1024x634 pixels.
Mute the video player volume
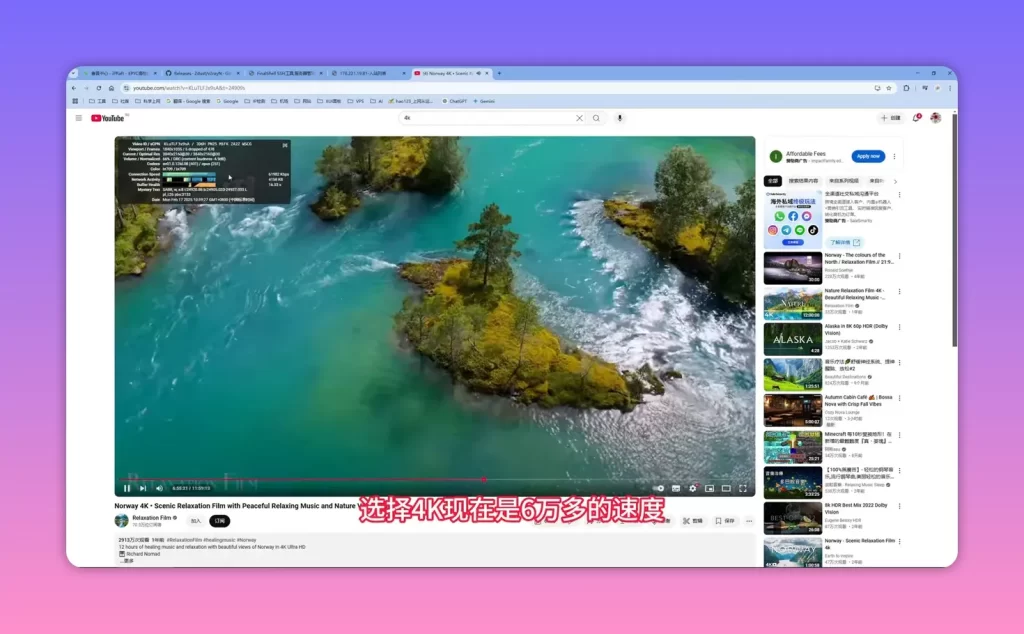(159, 488)
